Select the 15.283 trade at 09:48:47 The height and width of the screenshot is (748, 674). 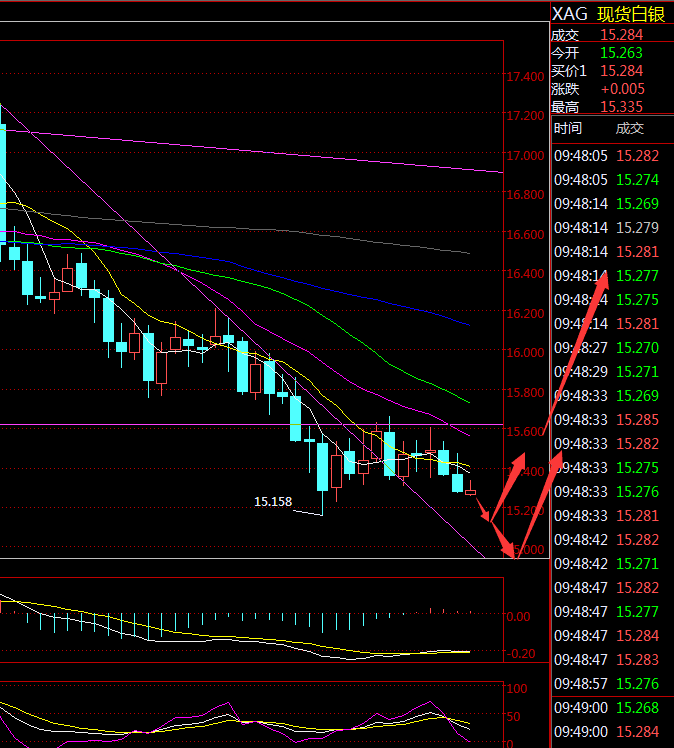coord(638,660)
